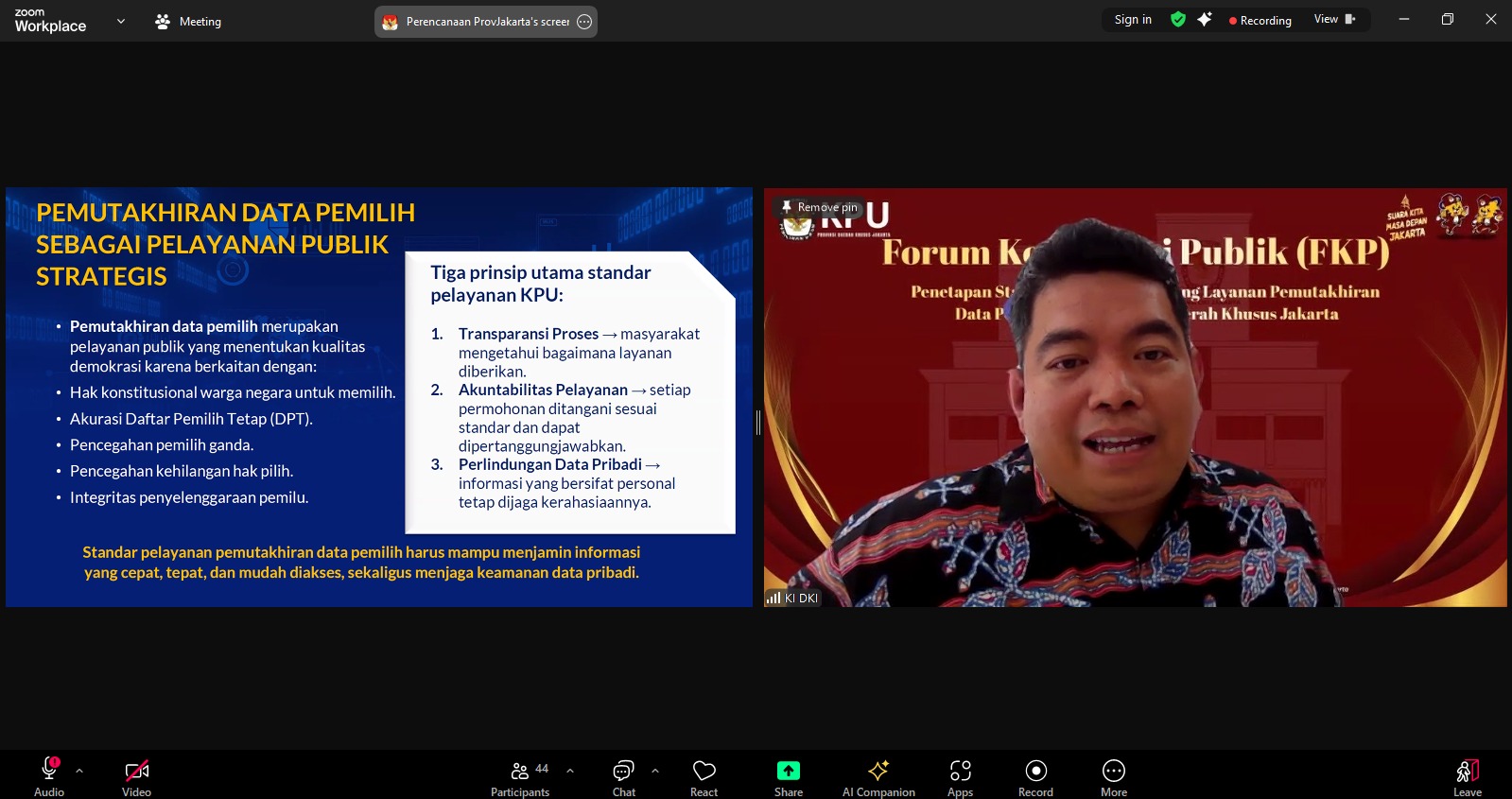
Task: Open the More menu in the toolbar
Action: coord(1114,775)
